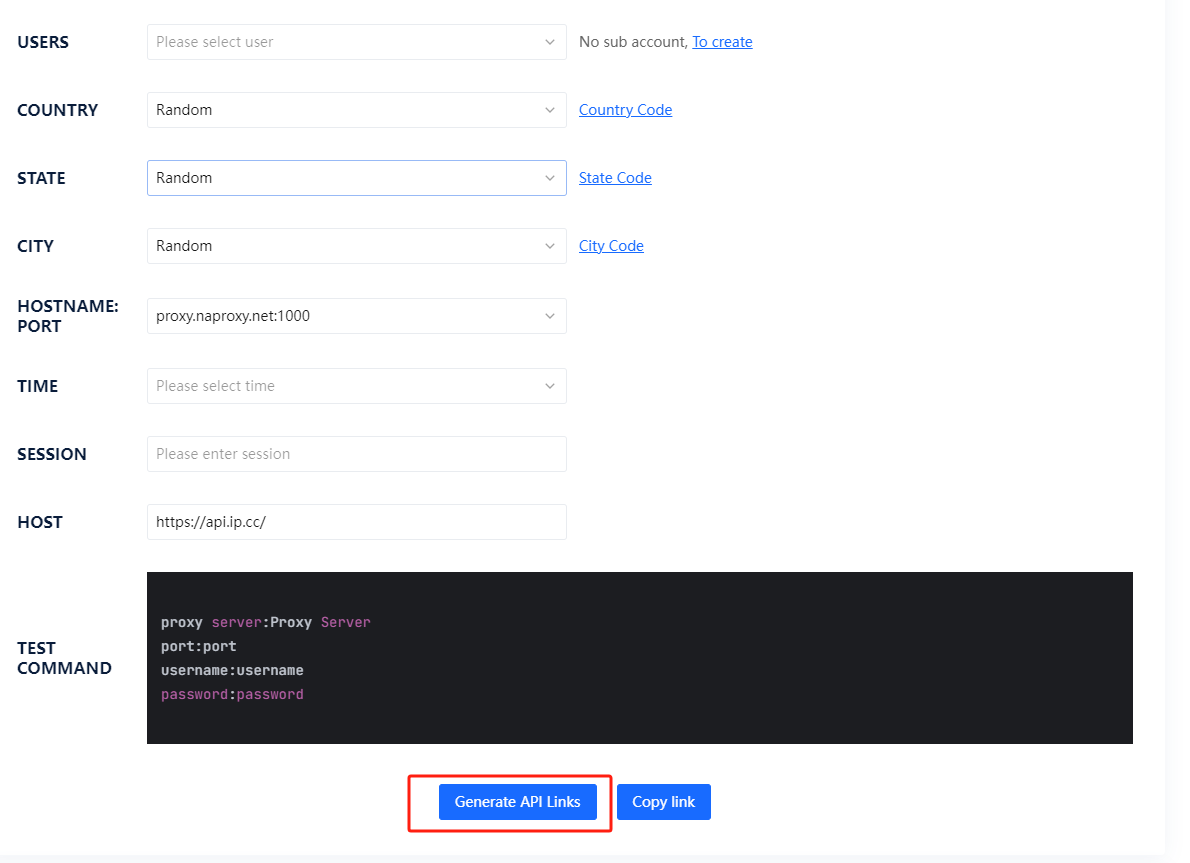Click the chevron arrow in the STATE selector
Screen dimensions: 1190x863
(x=549, y=178)
